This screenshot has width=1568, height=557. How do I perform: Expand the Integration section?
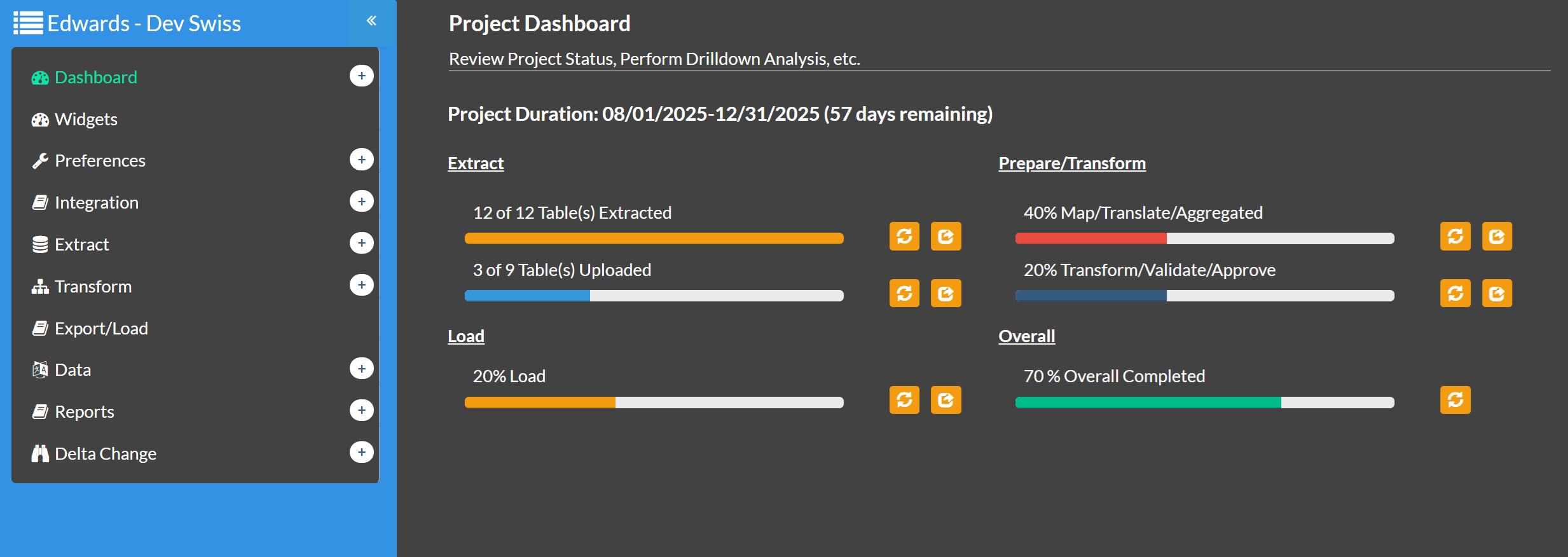361,201
